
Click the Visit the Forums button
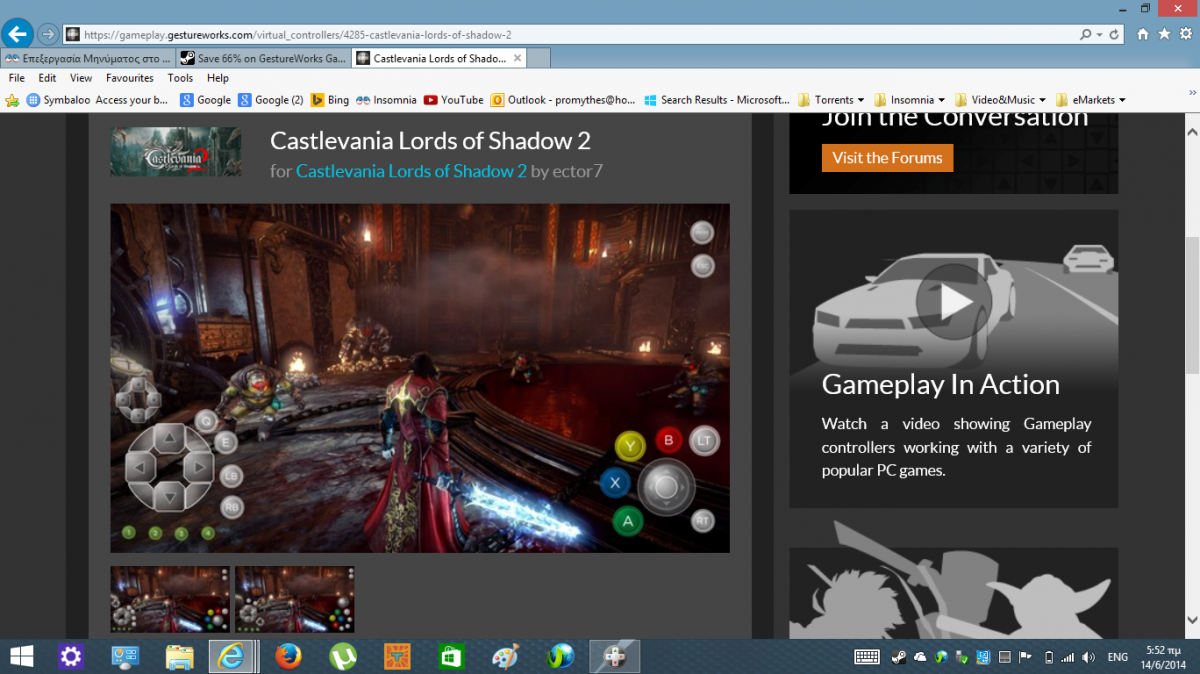pos(887,158)
